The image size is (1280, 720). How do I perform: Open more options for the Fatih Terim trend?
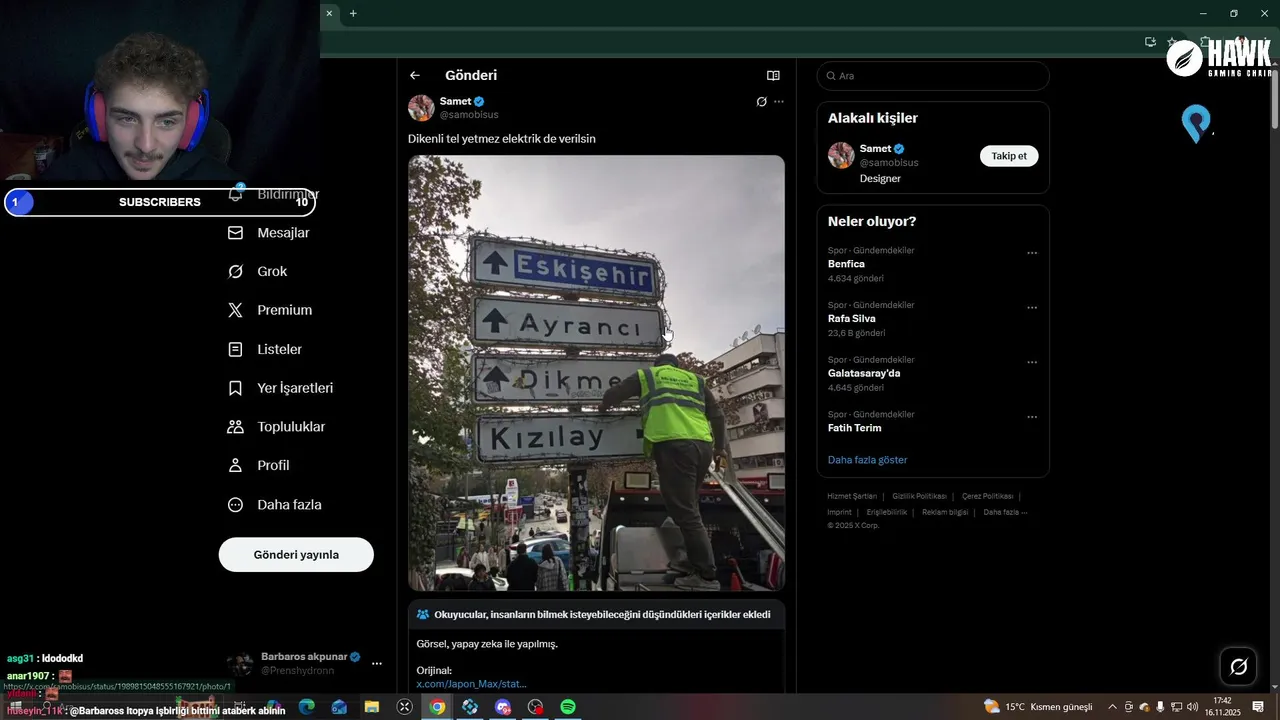coord(1032,417)
